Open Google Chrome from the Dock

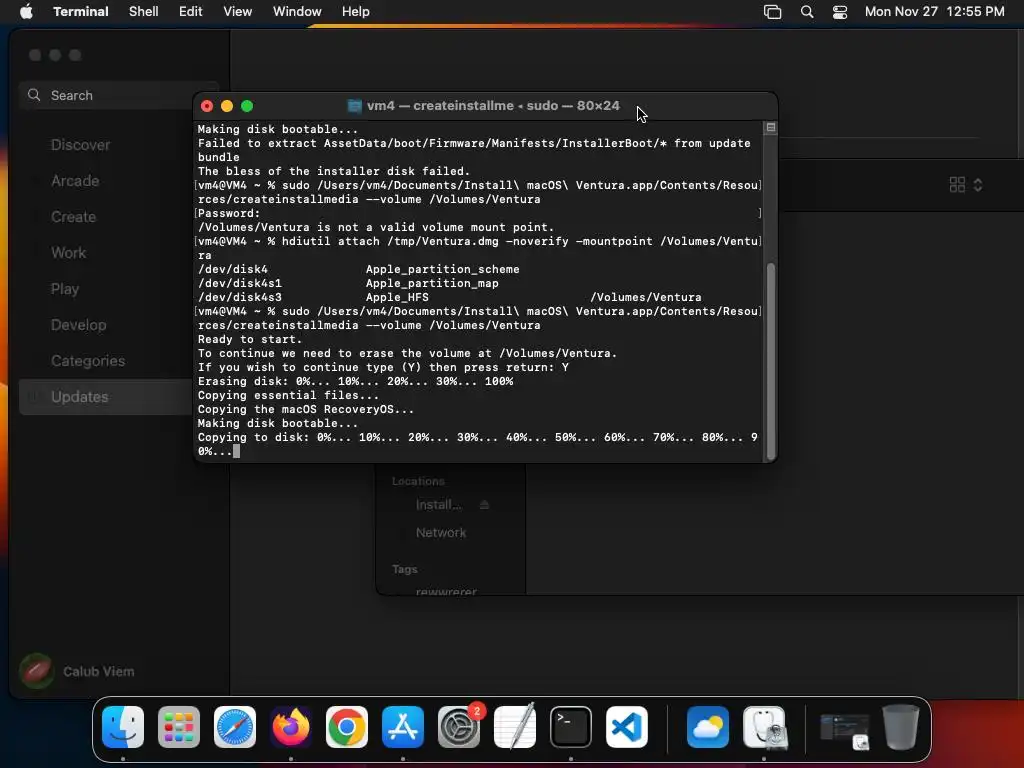[347, 727]
